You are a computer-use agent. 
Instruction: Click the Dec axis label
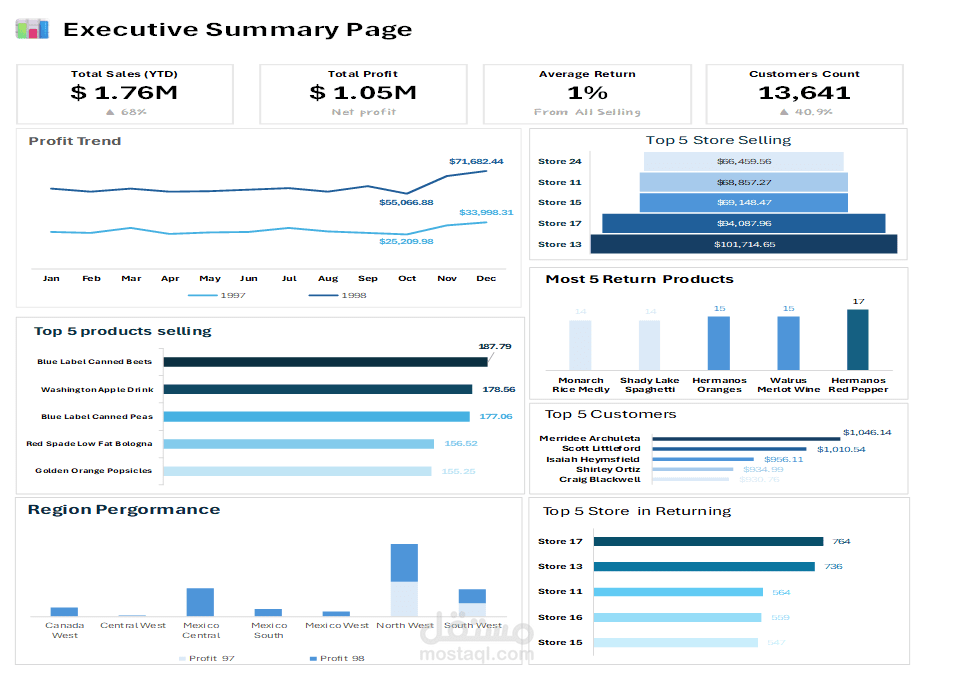coord(486,278)
